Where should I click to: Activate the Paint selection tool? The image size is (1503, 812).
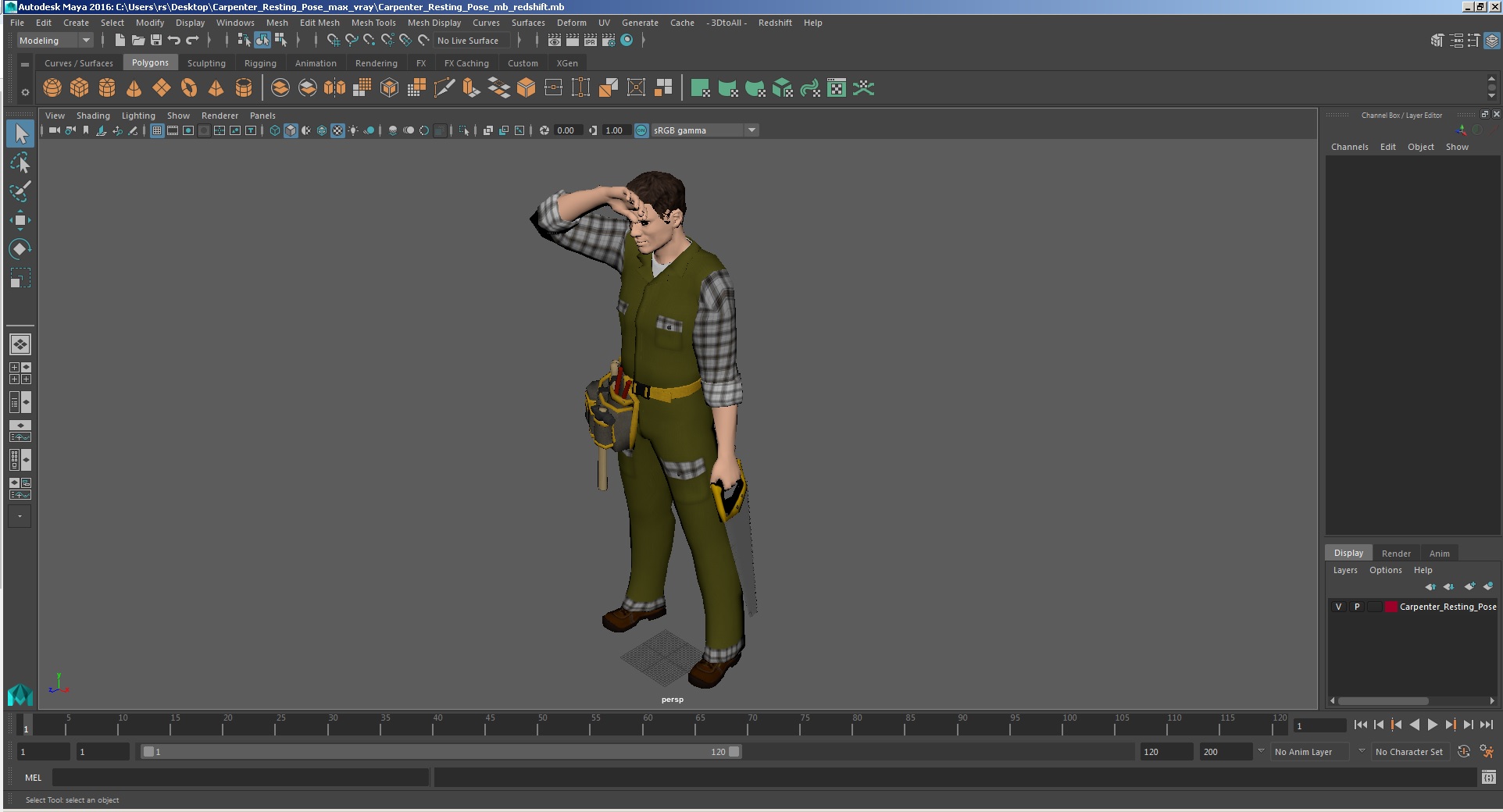(20, 191)
